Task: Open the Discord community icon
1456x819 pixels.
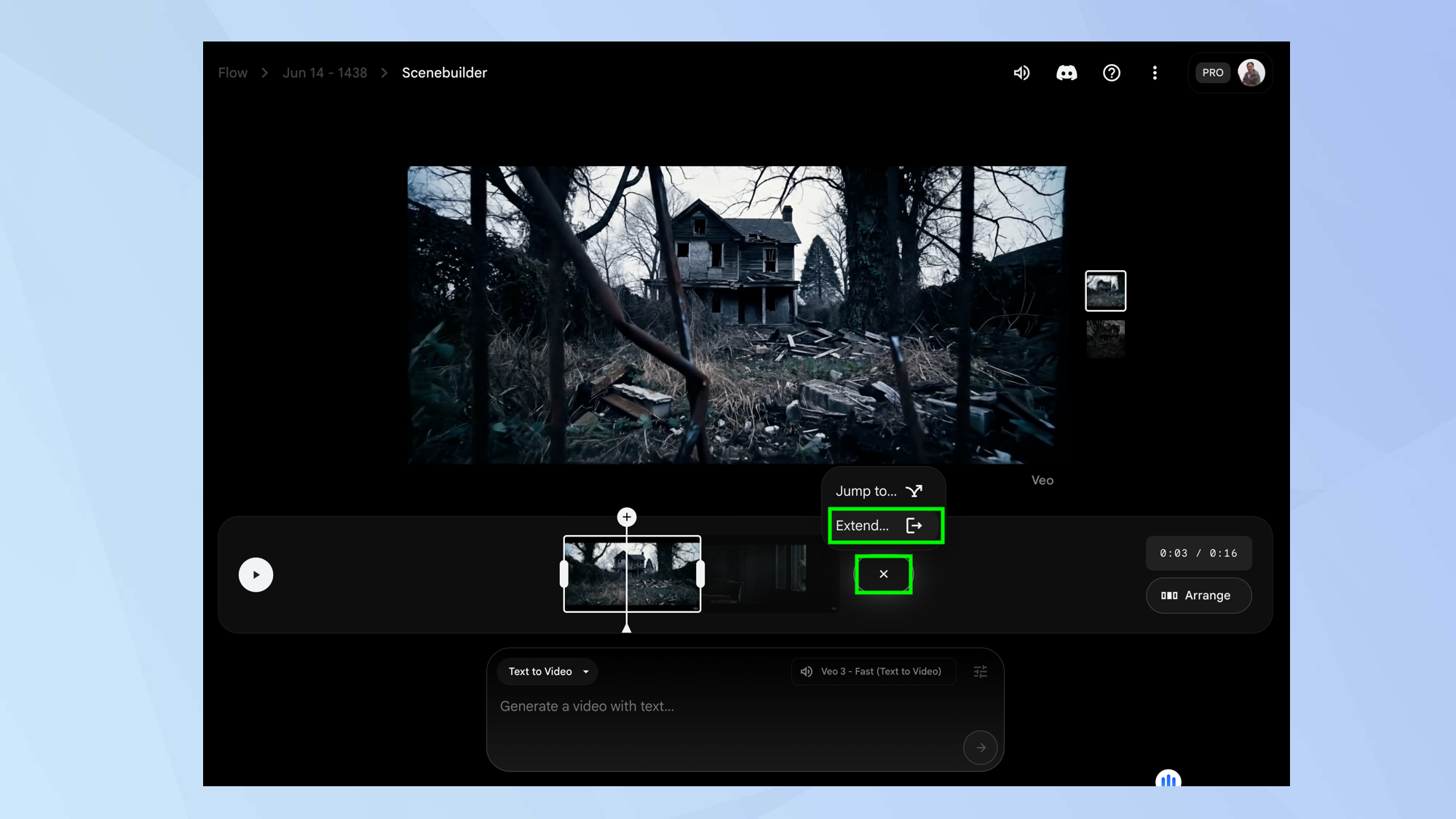Action: click(1067, 73)
